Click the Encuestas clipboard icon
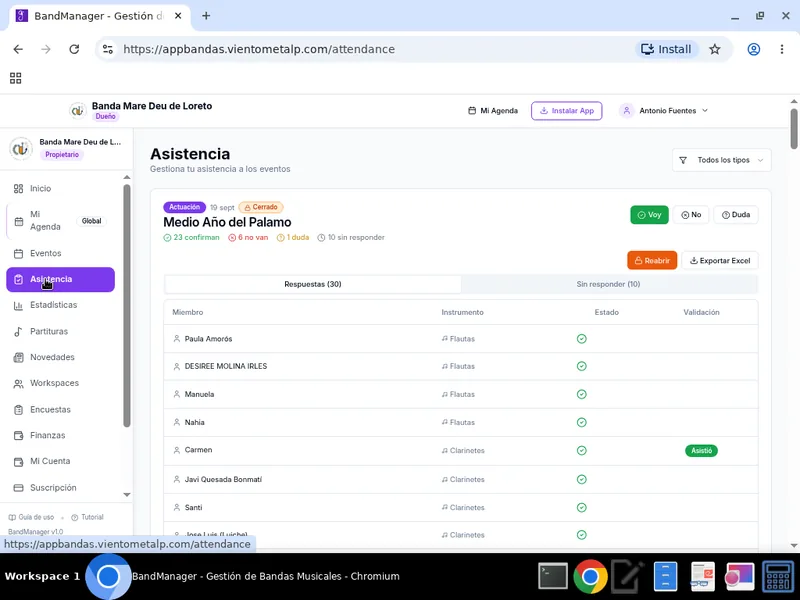This screenshot has height=600, width=800. click(18, 410)
